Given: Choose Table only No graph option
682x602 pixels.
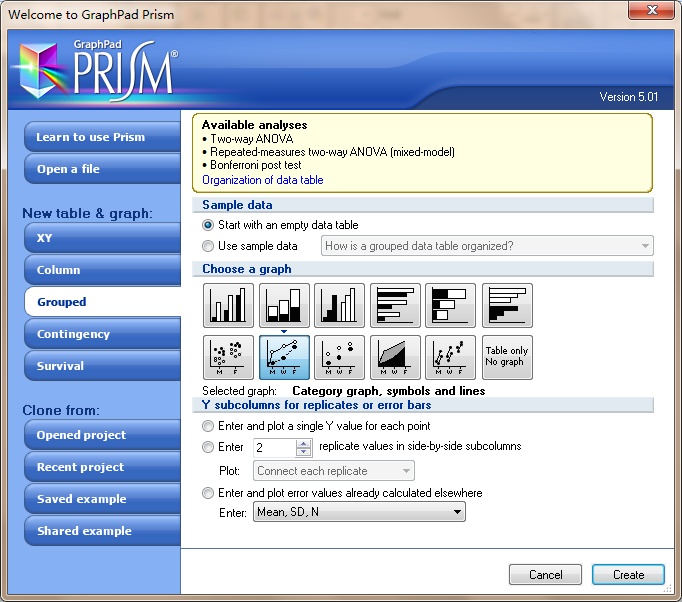Looking at the screenshot, I should pos(507,357).
